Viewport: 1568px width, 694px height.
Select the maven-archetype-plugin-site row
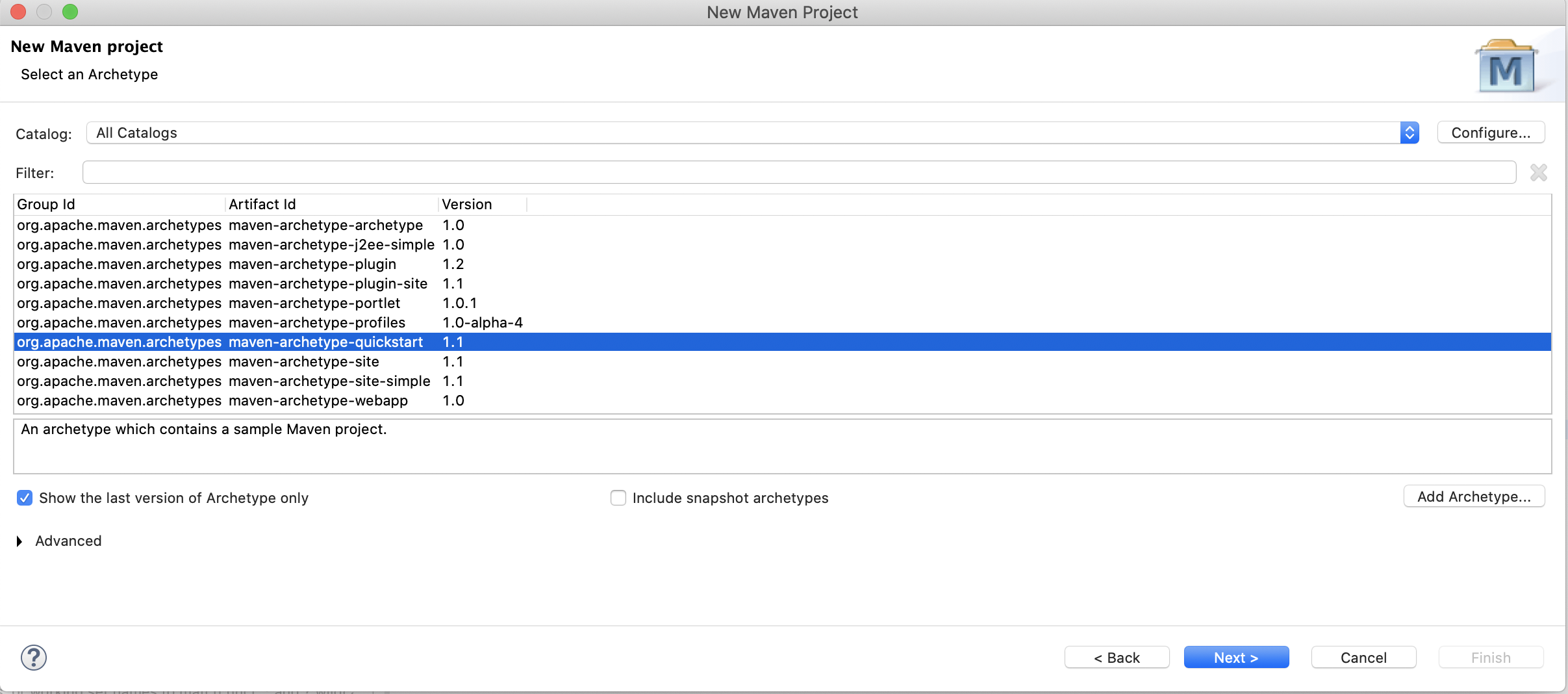point(782,284)
